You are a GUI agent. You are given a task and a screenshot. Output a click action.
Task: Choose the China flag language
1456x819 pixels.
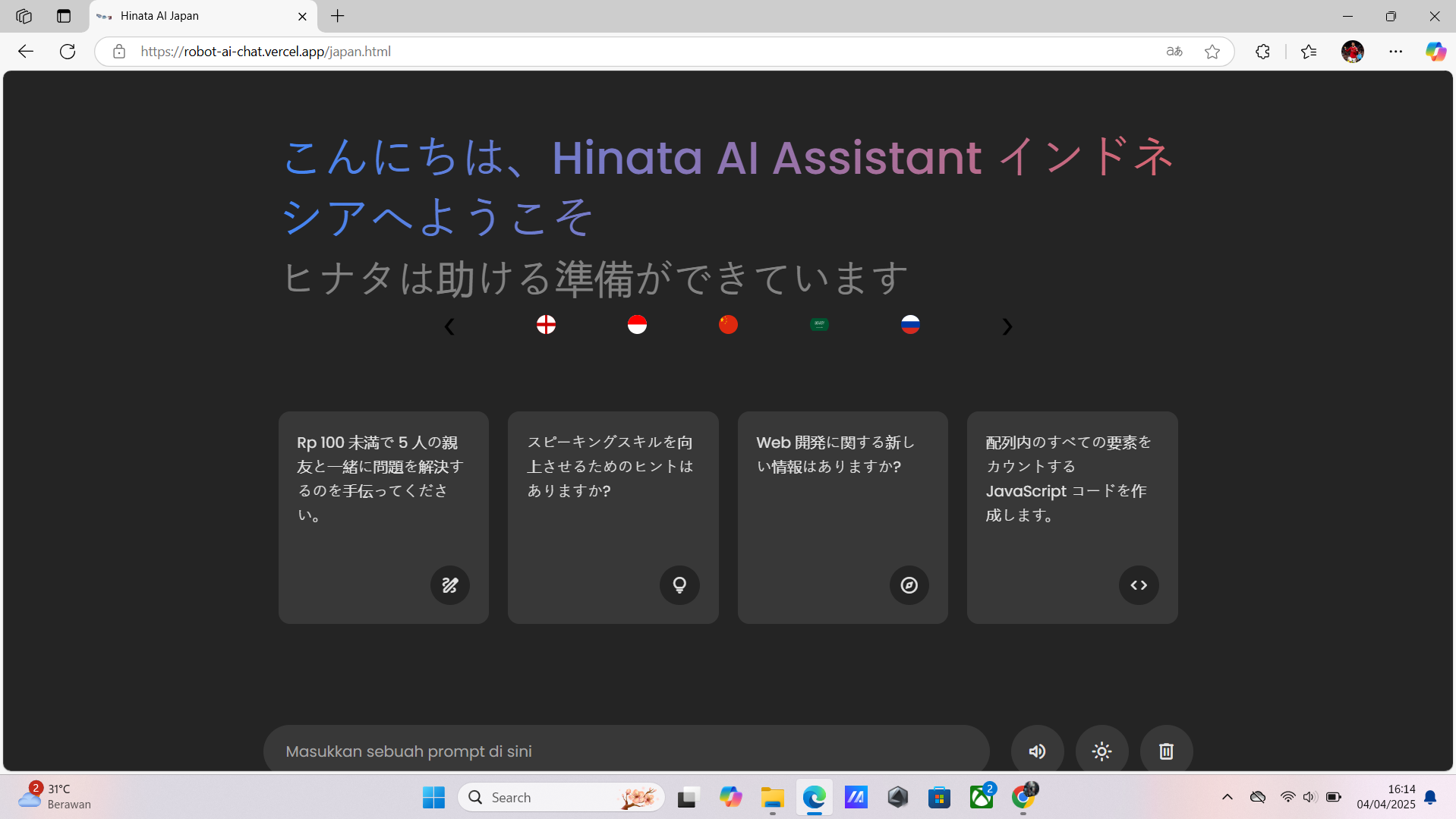[728, 325]
